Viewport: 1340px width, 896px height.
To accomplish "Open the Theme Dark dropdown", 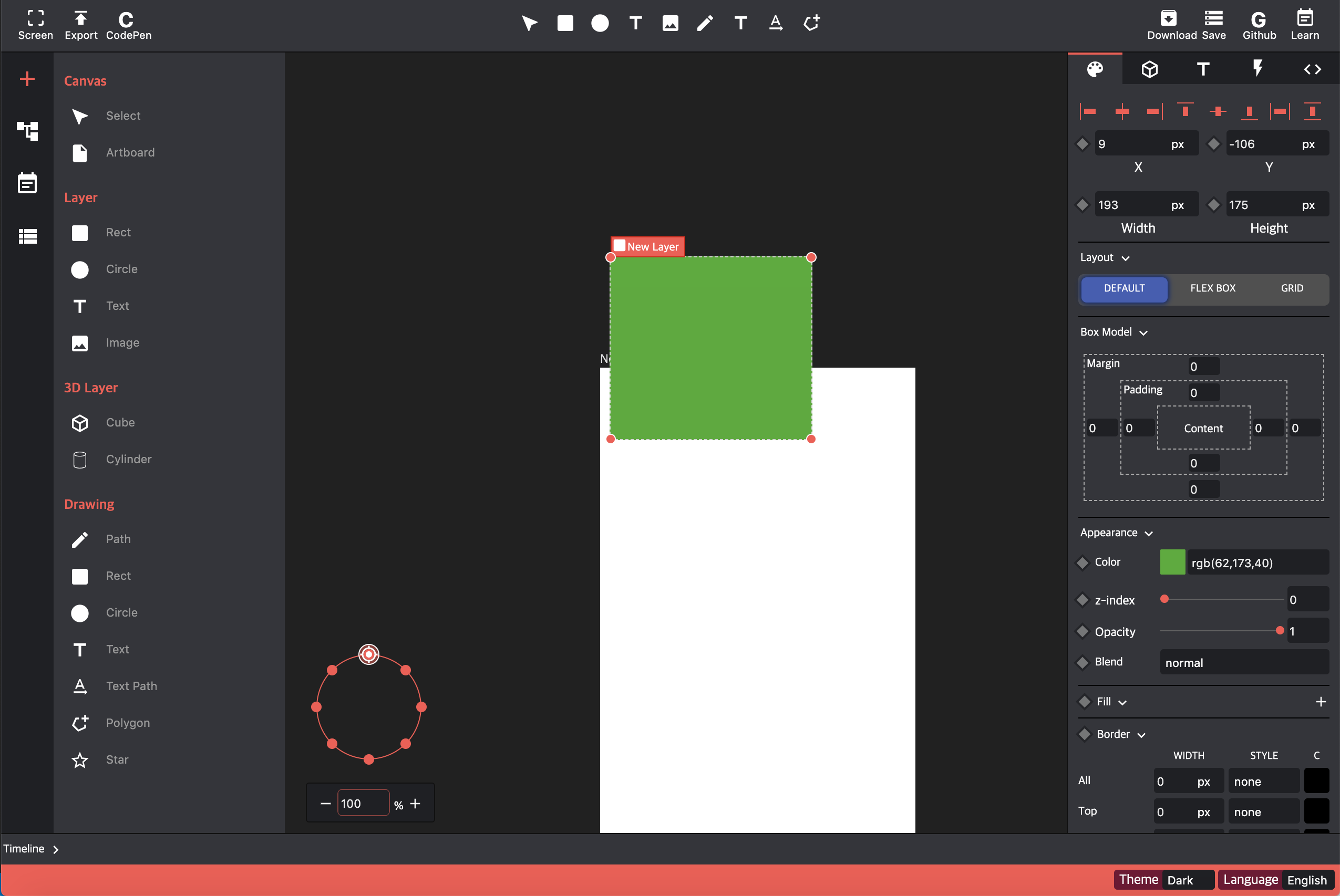I will [x=1189, y=879].
